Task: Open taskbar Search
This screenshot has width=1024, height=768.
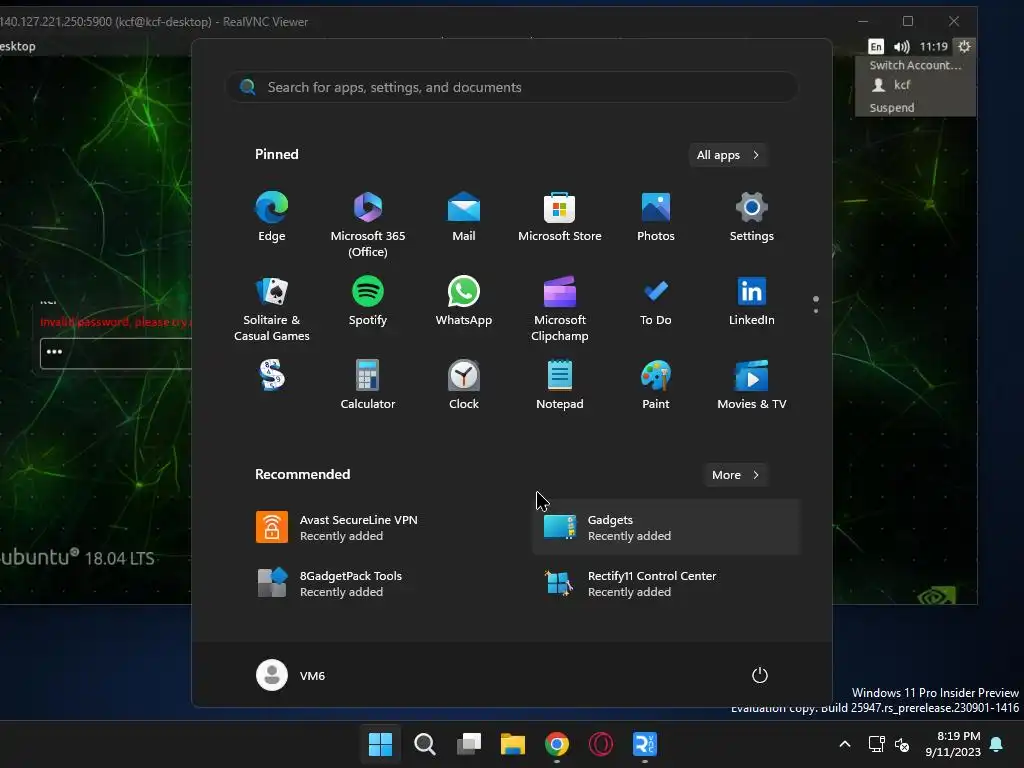Action: click(x=424, y=744)
